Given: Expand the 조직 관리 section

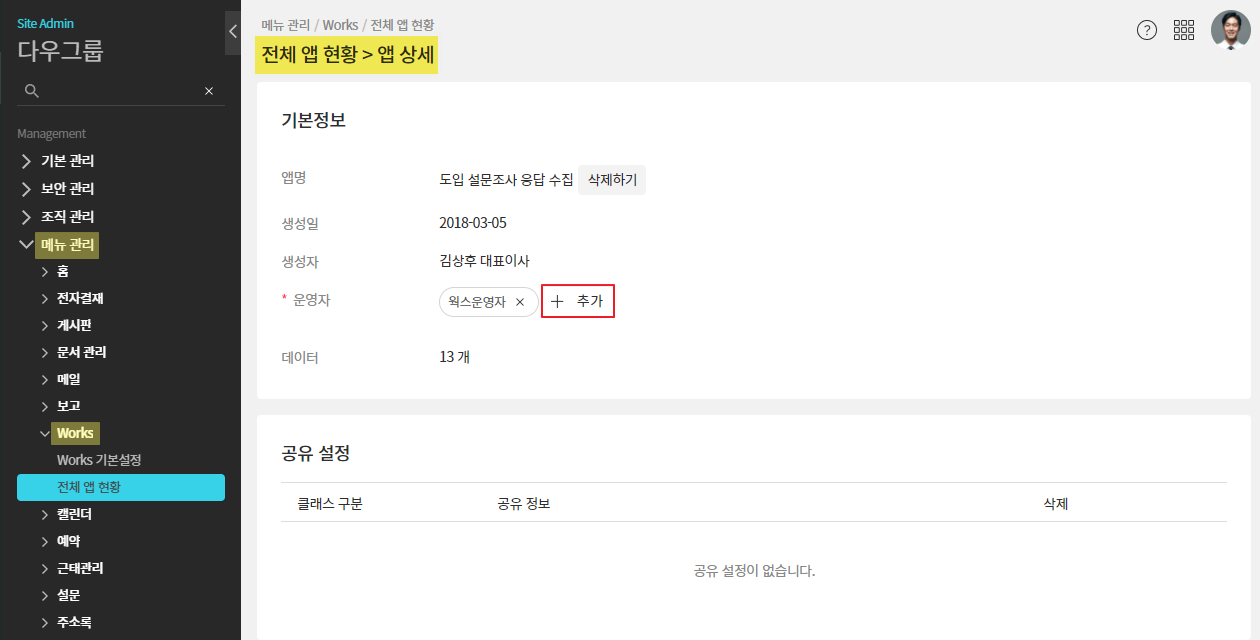Looking at the screenshot, I should click(x=26, y=217).
